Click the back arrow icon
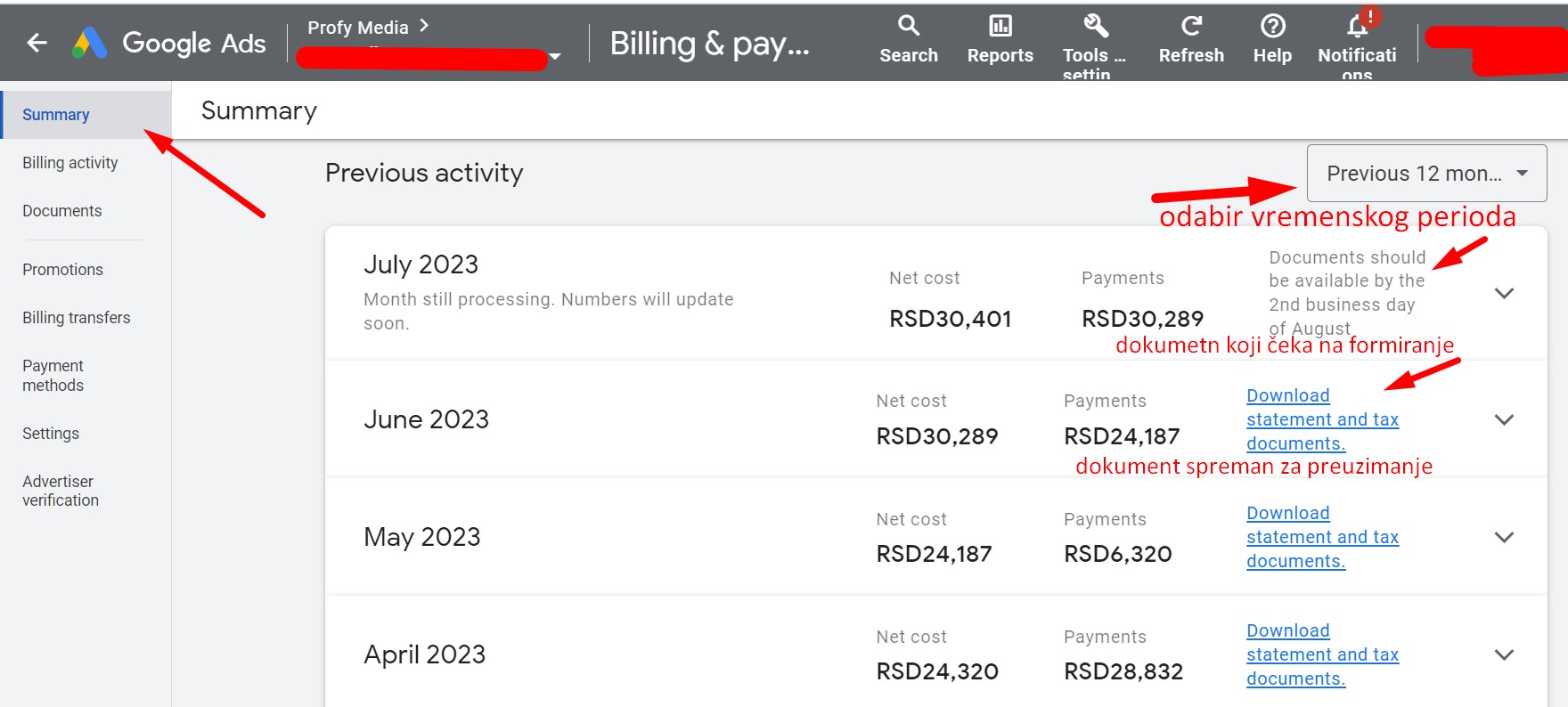Screen dimensions: 1568x707 pyautogui.click(x=37, y=43)
